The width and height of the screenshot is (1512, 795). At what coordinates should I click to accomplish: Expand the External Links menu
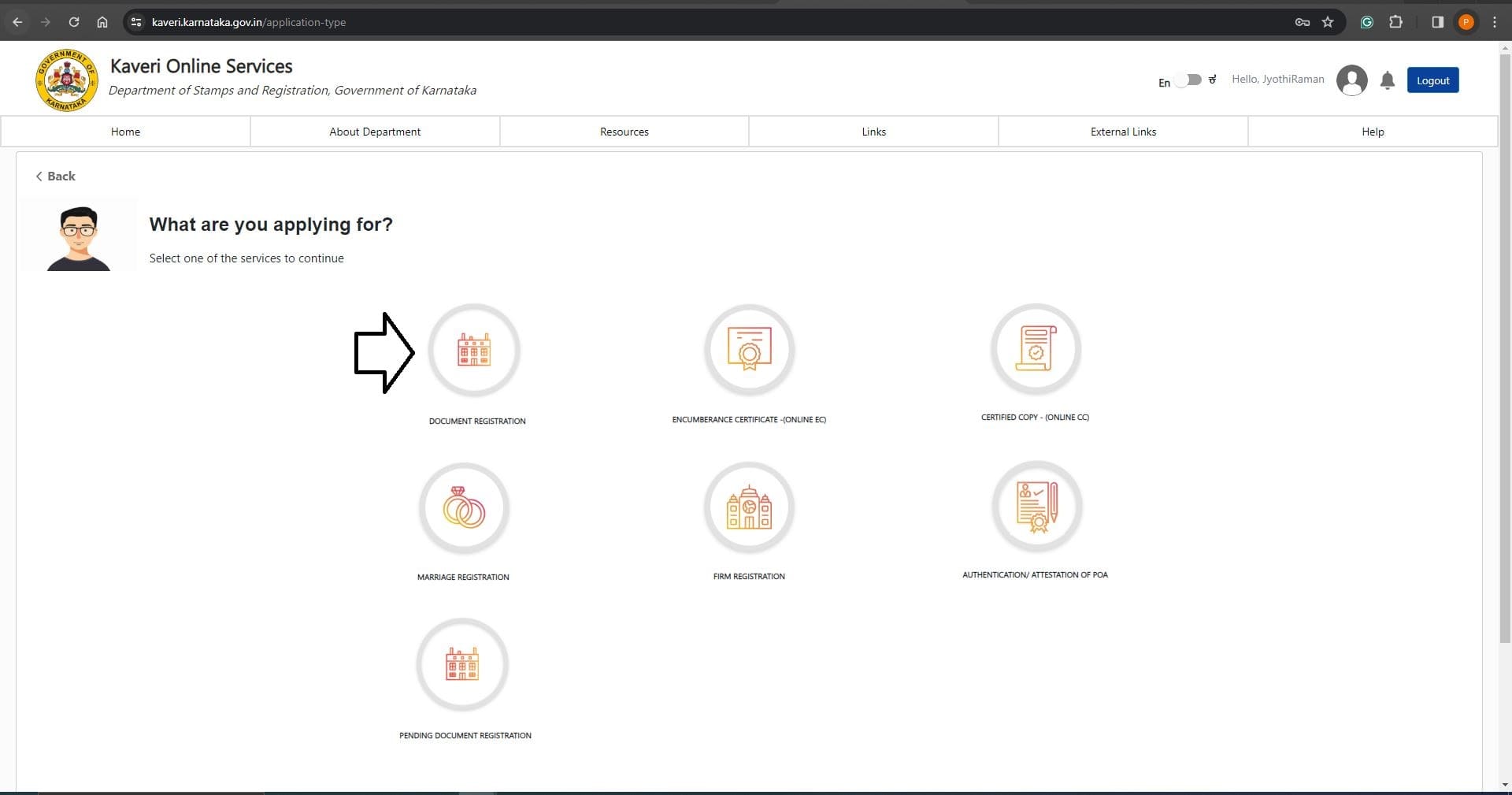click(x=1123, y=132)
